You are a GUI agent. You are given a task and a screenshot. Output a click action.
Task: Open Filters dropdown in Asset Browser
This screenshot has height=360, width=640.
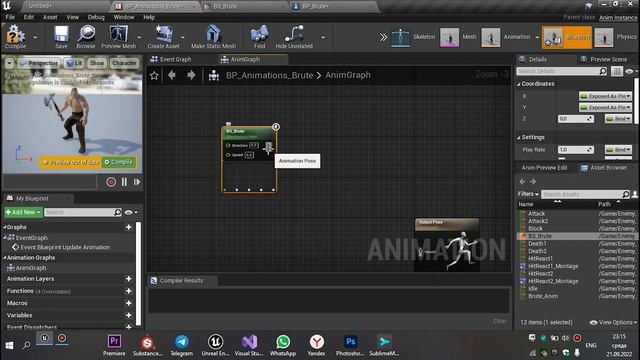528,194
